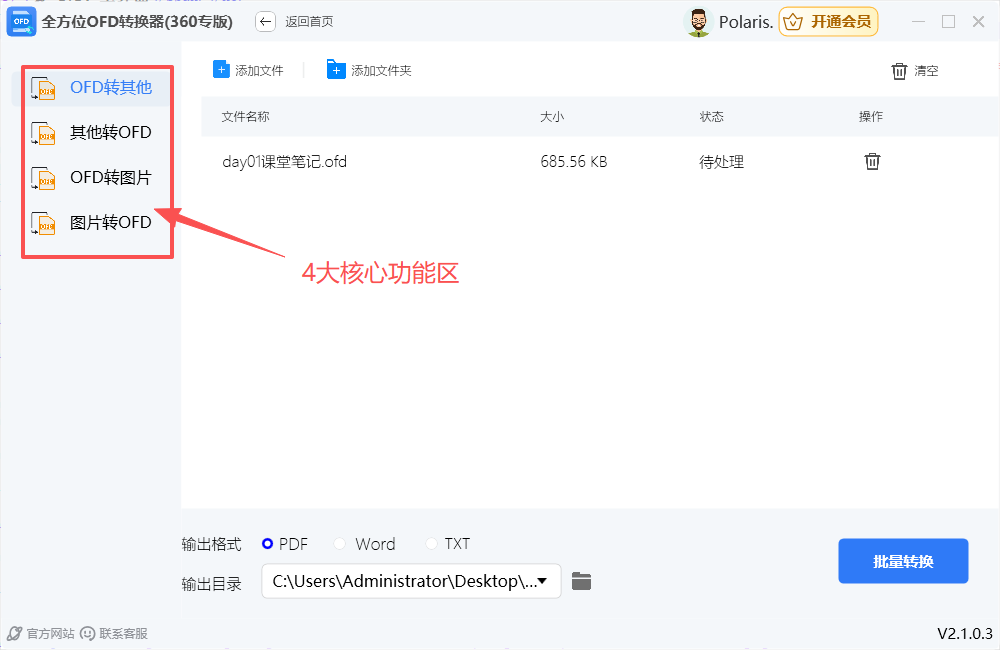Expand the output directory dropdown
The height and width of the screenshot is (650, 1000).
pos(544,583)
